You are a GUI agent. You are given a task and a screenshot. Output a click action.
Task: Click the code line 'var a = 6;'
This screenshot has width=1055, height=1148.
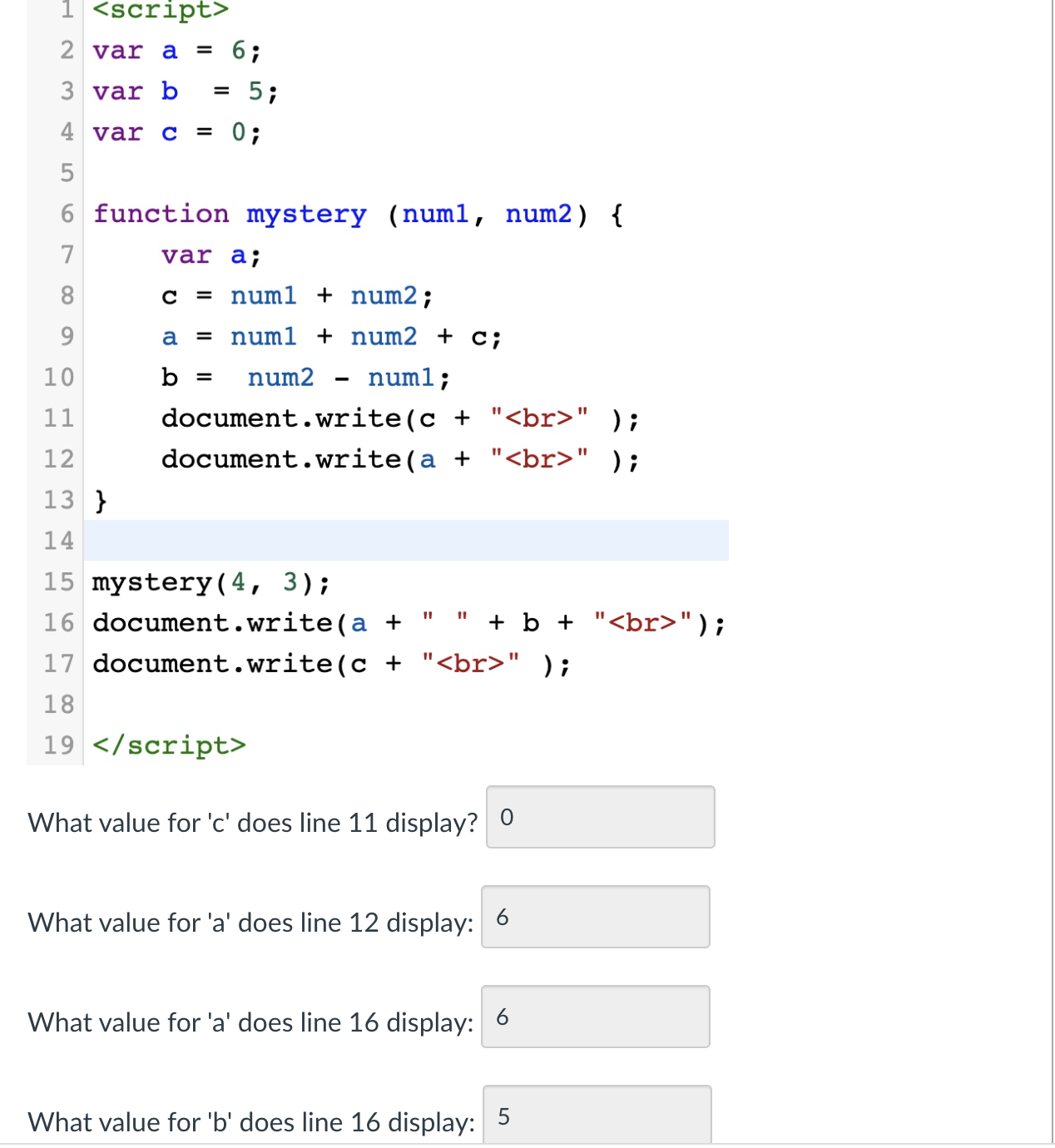[176, 51]
